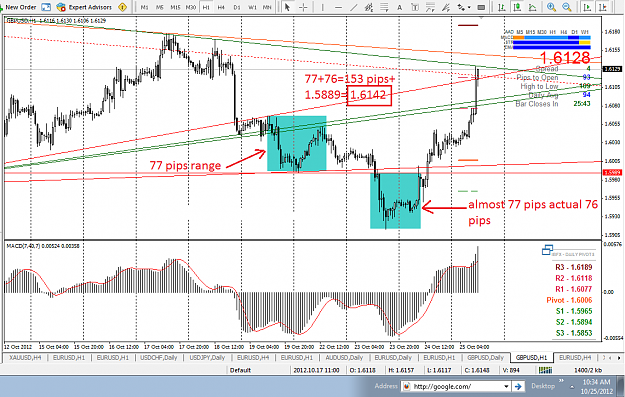Image resolution: width=625 pixels, height=397 pixels.
Task: Toggle chart shift from right border
Action: (x=603, y=7)
